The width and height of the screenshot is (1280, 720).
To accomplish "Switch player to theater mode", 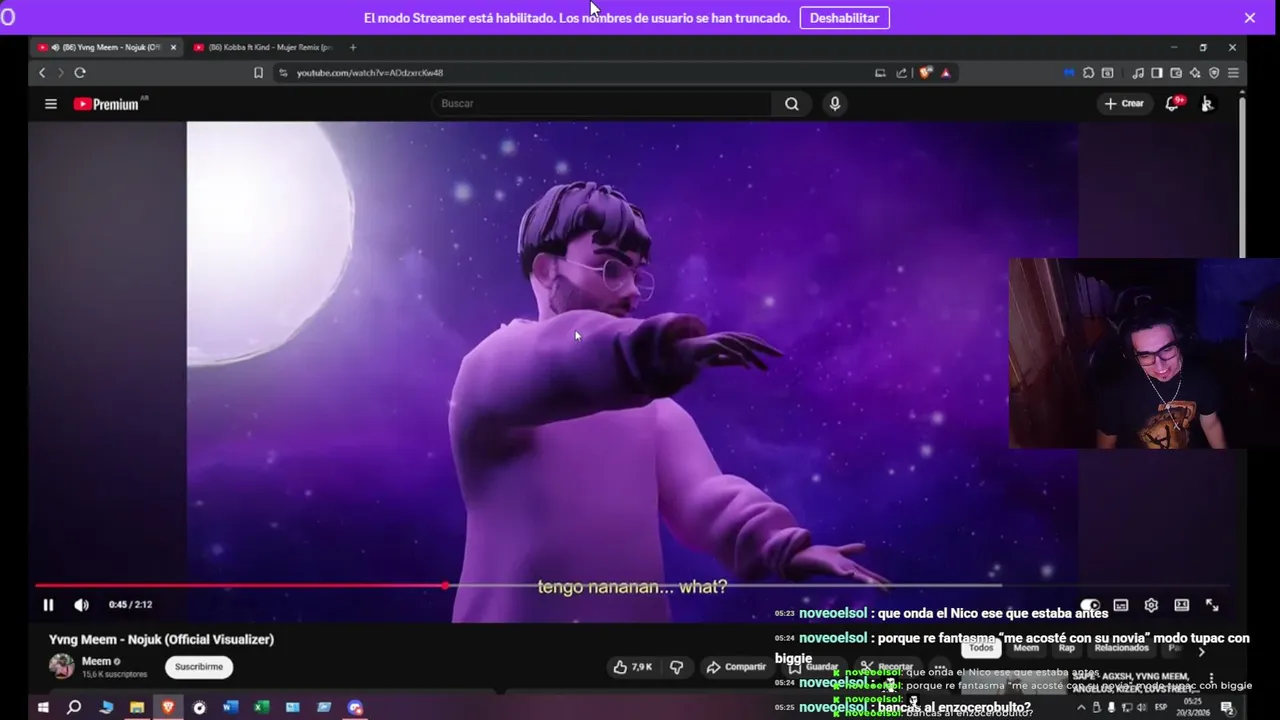I will tap(1181, 605).
